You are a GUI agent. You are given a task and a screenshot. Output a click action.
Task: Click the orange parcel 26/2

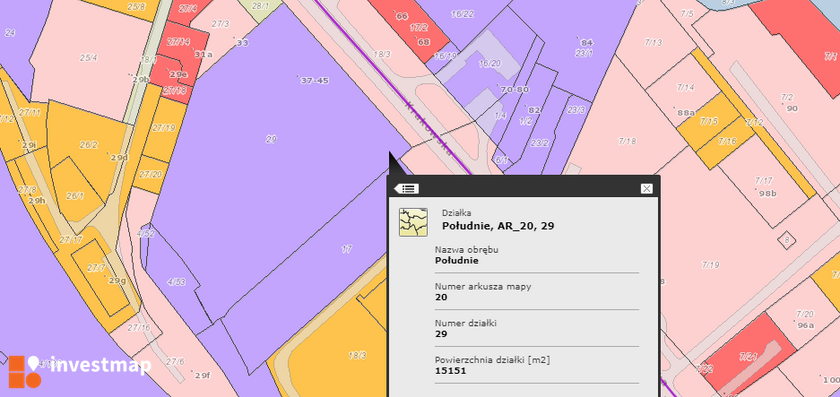(88, 145)
